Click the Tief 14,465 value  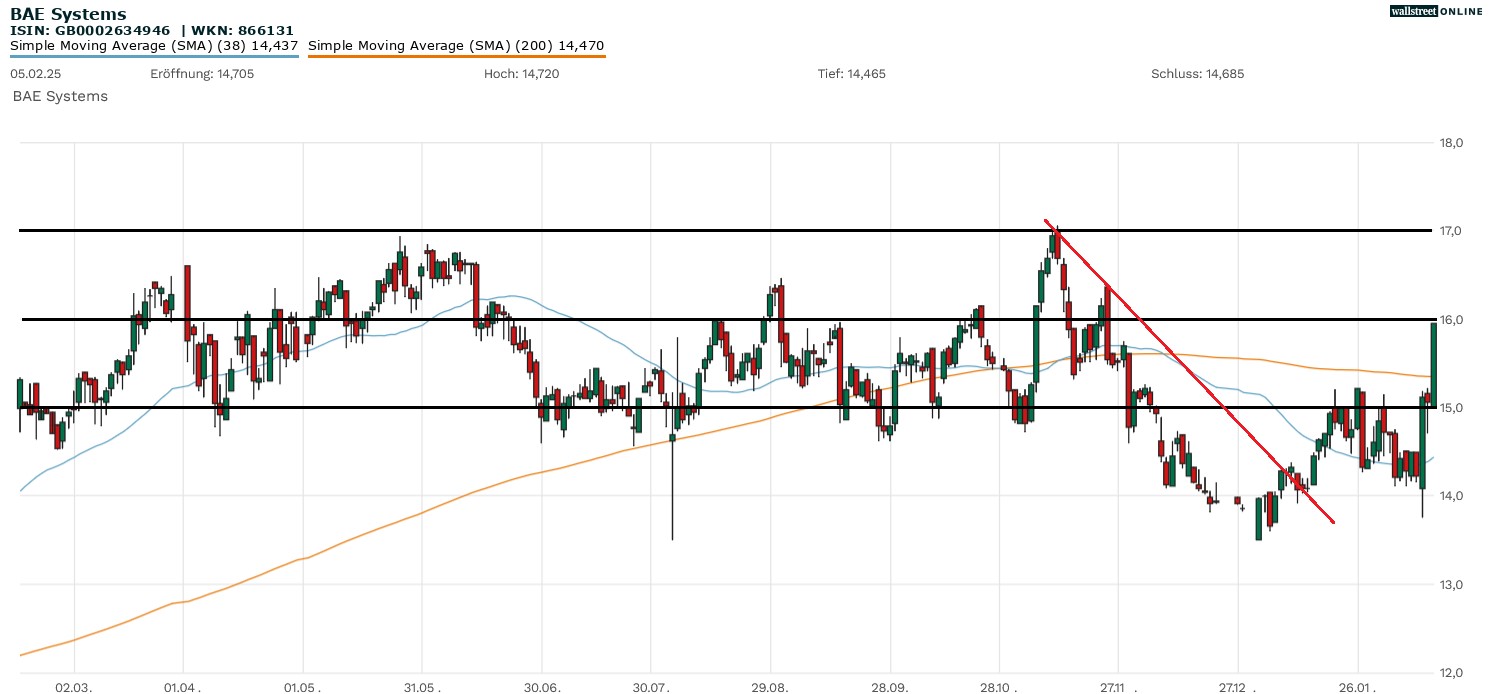click(x=851, y=74)
